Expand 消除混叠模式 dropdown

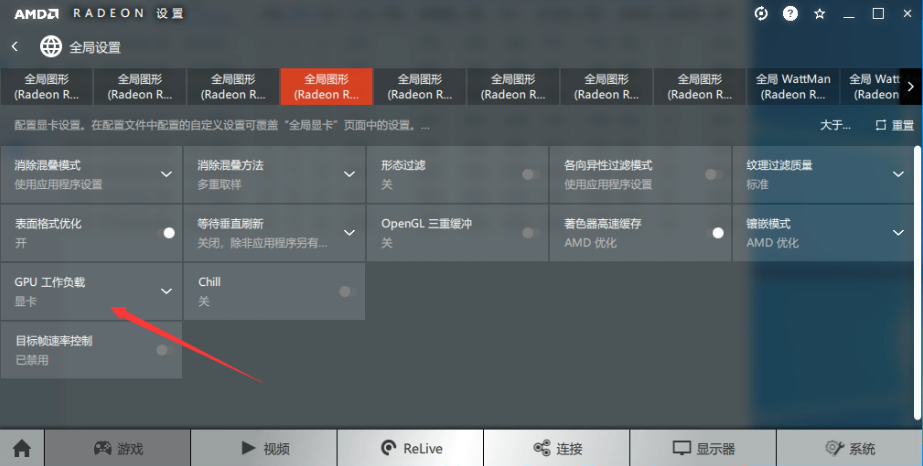[x=167, y=174]
